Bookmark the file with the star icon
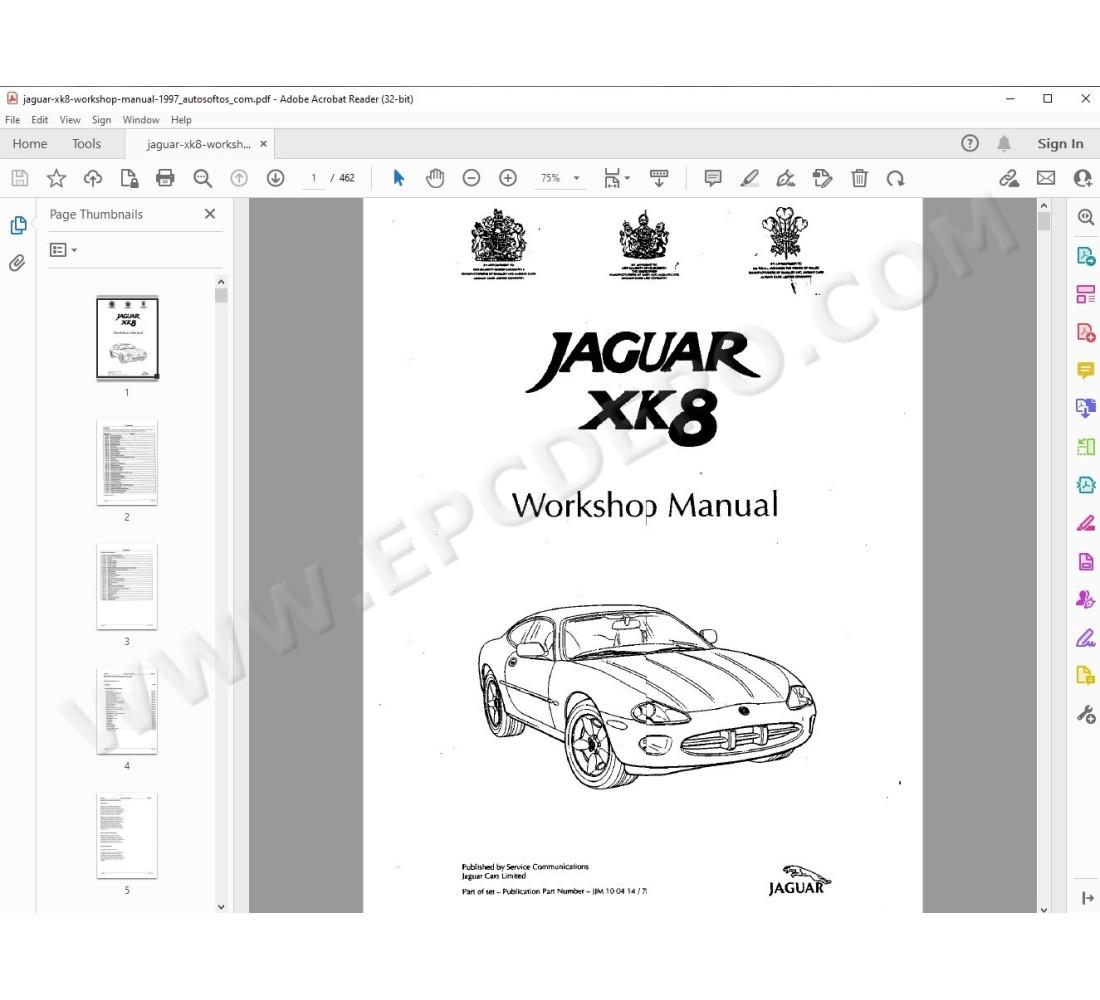This screenshot has width=1100, height=1000. pos(56,178)
